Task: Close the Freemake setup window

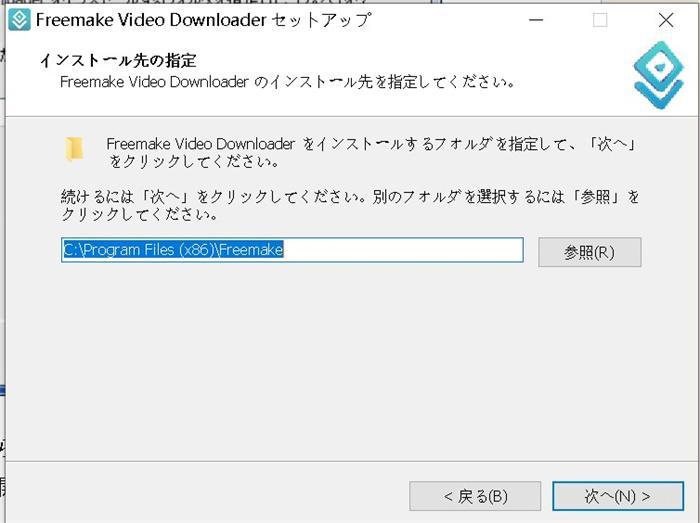Action: (x=666, y=20)
